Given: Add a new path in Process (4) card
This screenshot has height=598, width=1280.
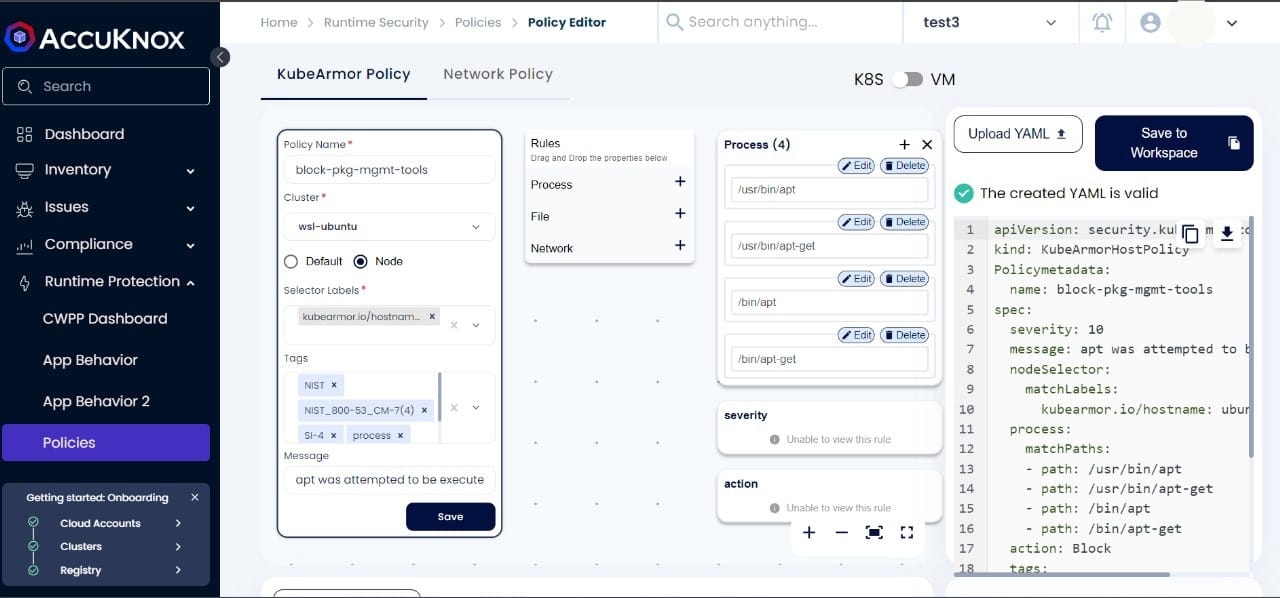Looking at the screenshot, I should click(905, 145).
